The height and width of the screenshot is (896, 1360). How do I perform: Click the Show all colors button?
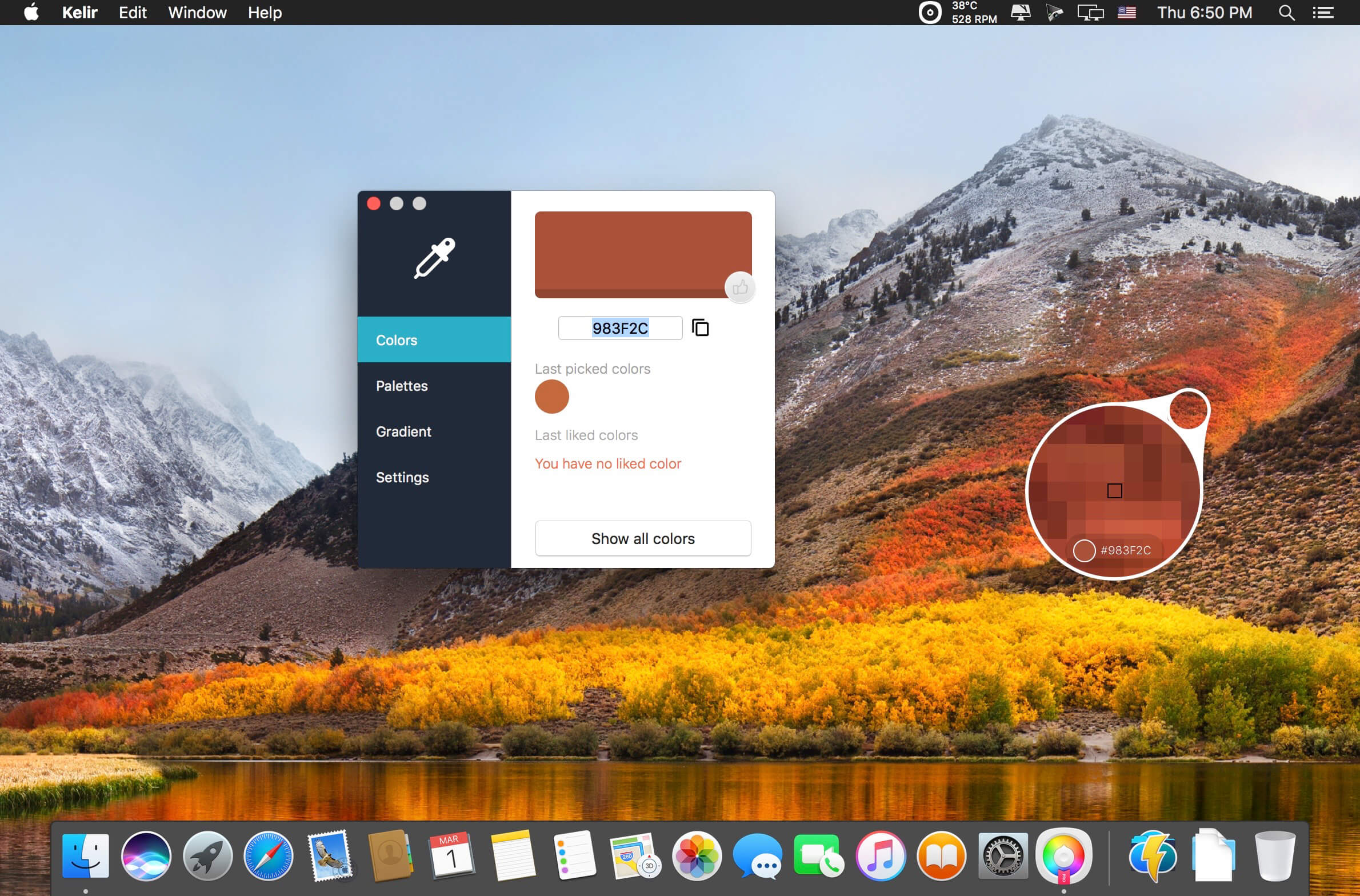point(643,538)
